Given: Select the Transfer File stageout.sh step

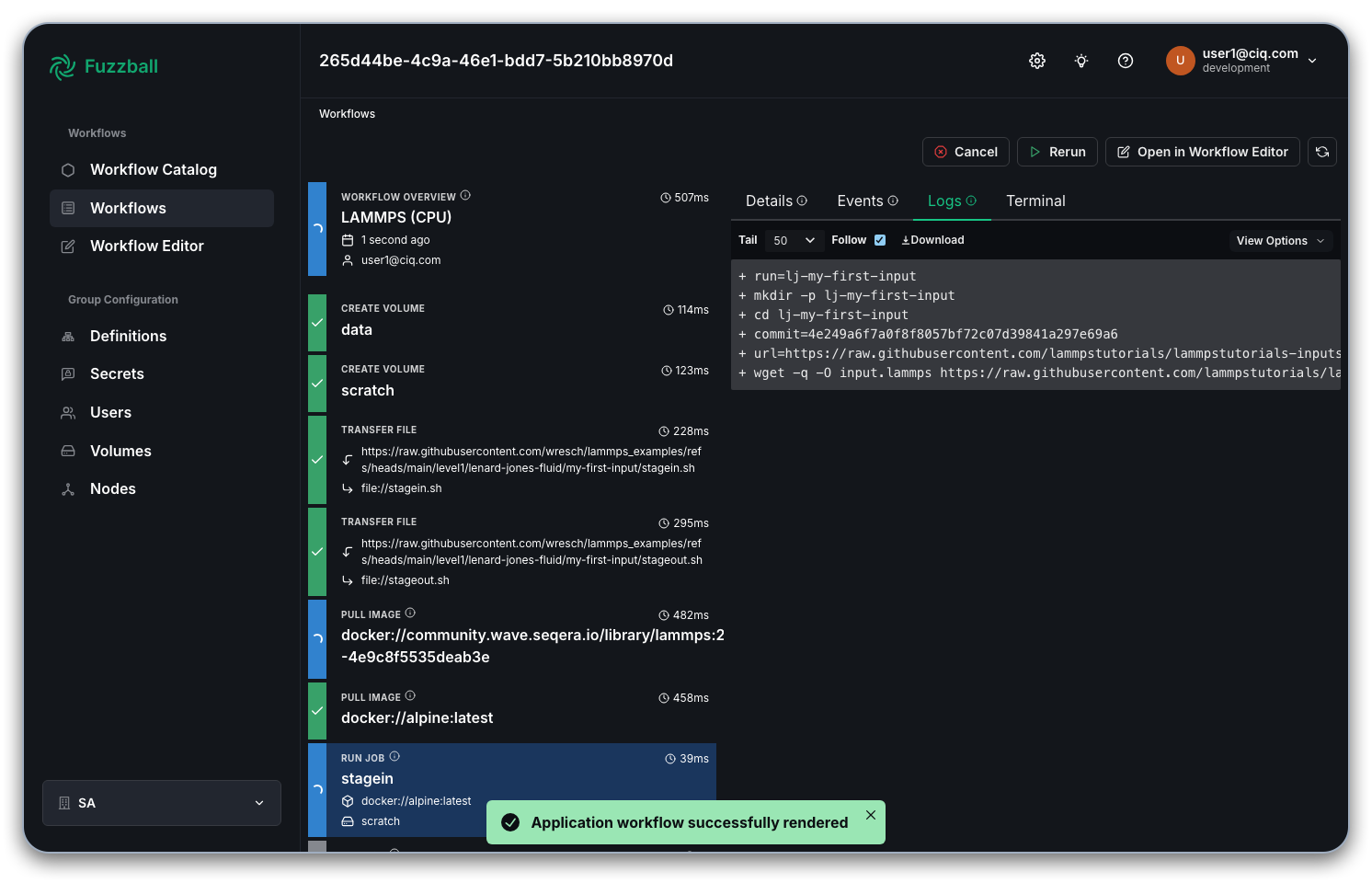Looking at the screenshot, I should pos(512,552).
